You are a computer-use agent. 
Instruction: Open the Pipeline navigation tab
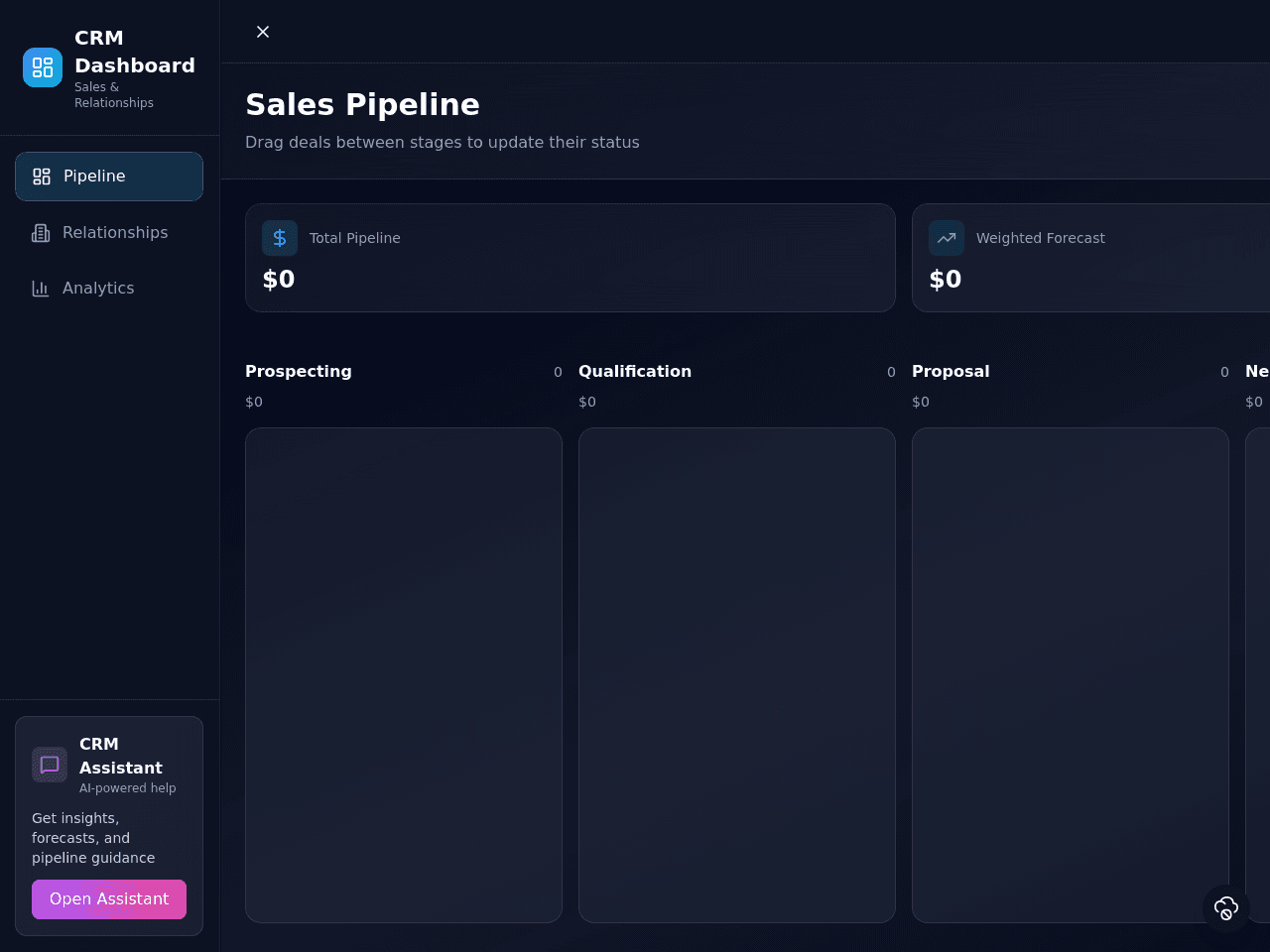109,177
